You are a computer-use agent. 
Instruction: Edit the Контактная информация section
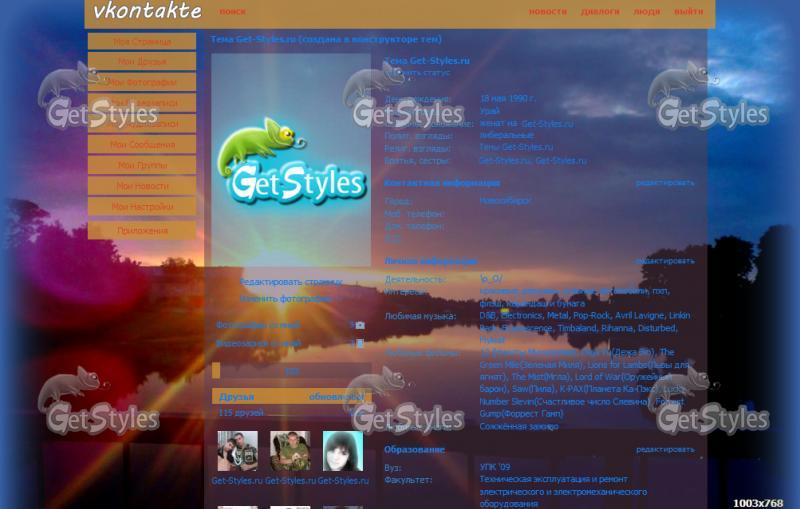click(x=665, y=183)
